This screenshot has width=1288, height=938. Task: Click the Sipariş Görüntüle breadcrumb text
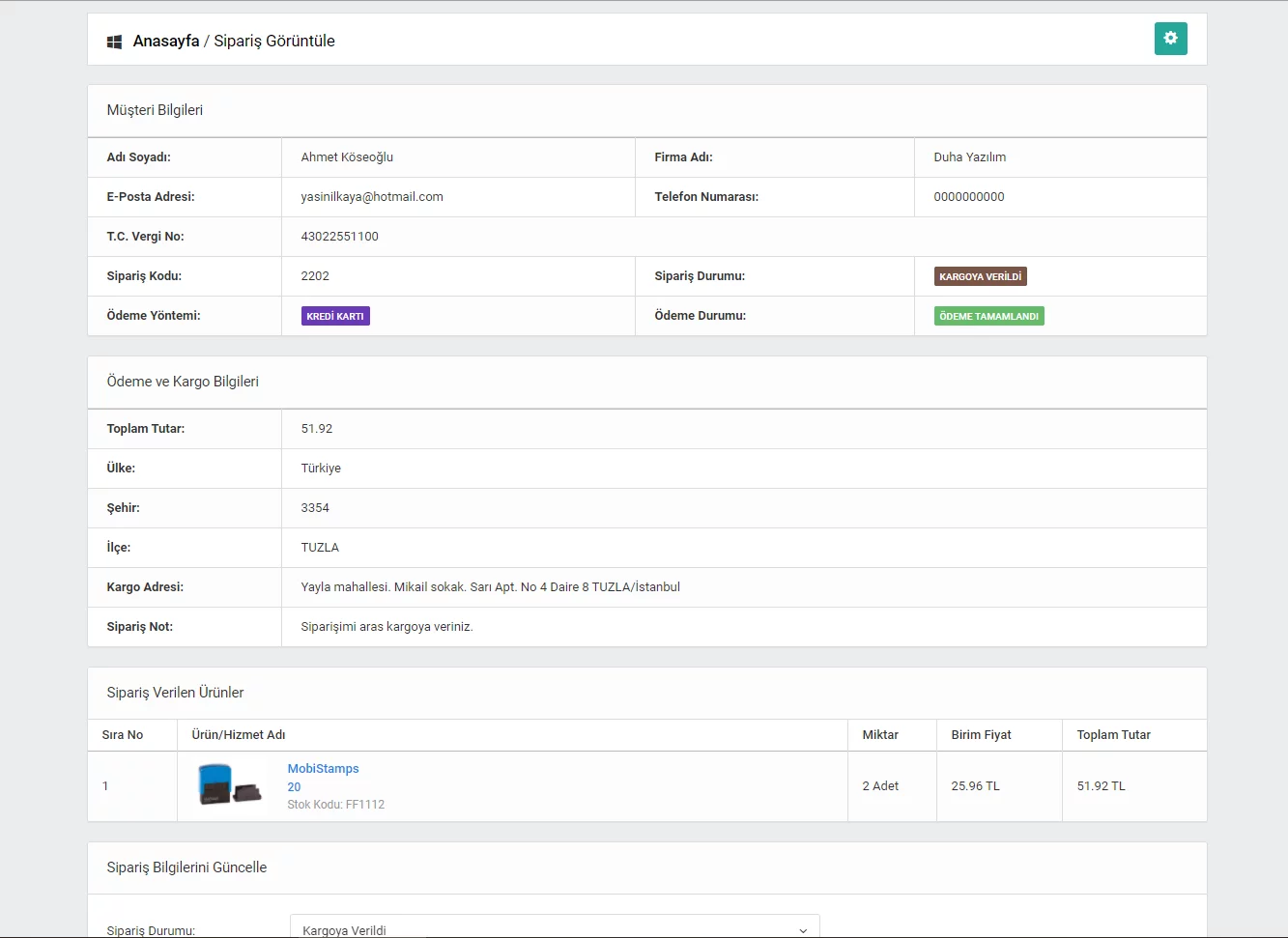274,41
